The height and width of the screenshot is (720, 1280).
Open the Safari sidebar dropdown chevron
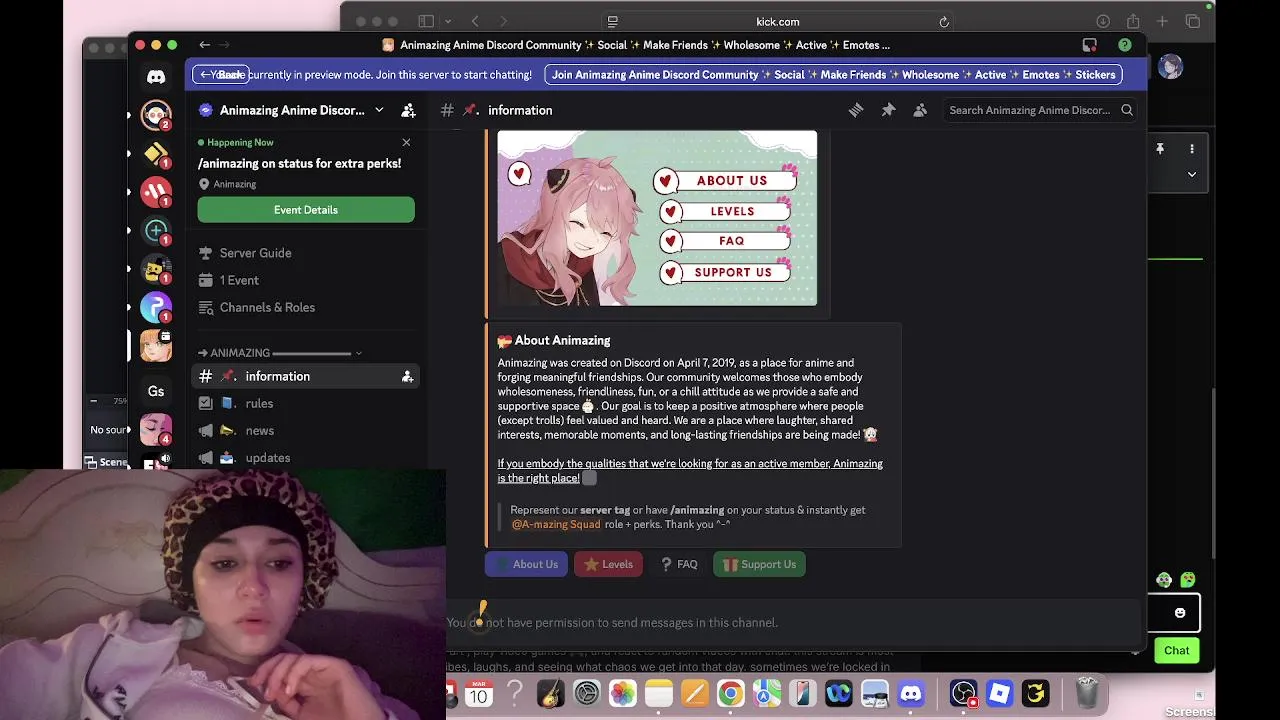(448, 21)
